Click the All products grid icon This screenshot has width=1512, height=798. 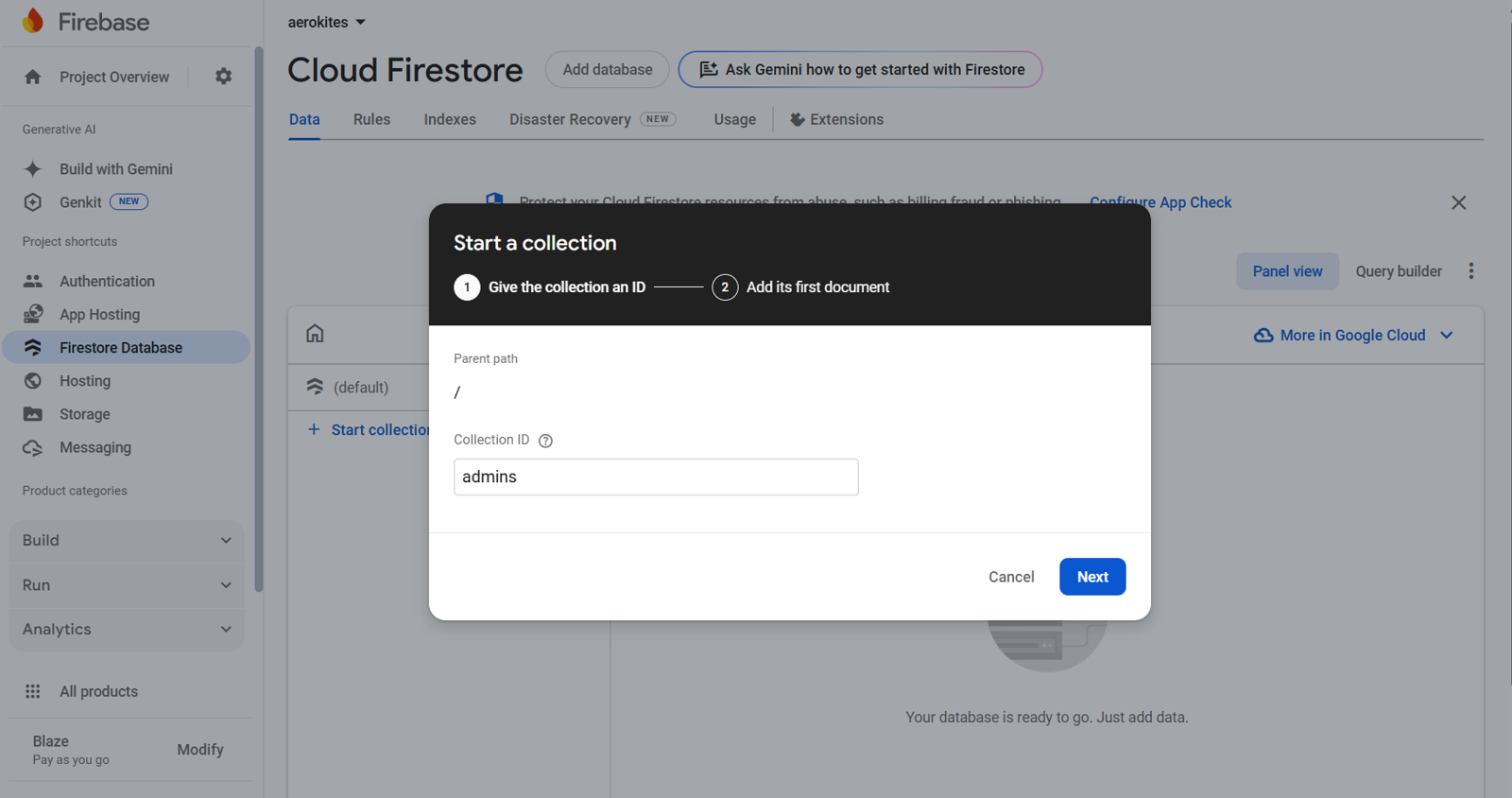pyautogui.click(x=33, y=691)
